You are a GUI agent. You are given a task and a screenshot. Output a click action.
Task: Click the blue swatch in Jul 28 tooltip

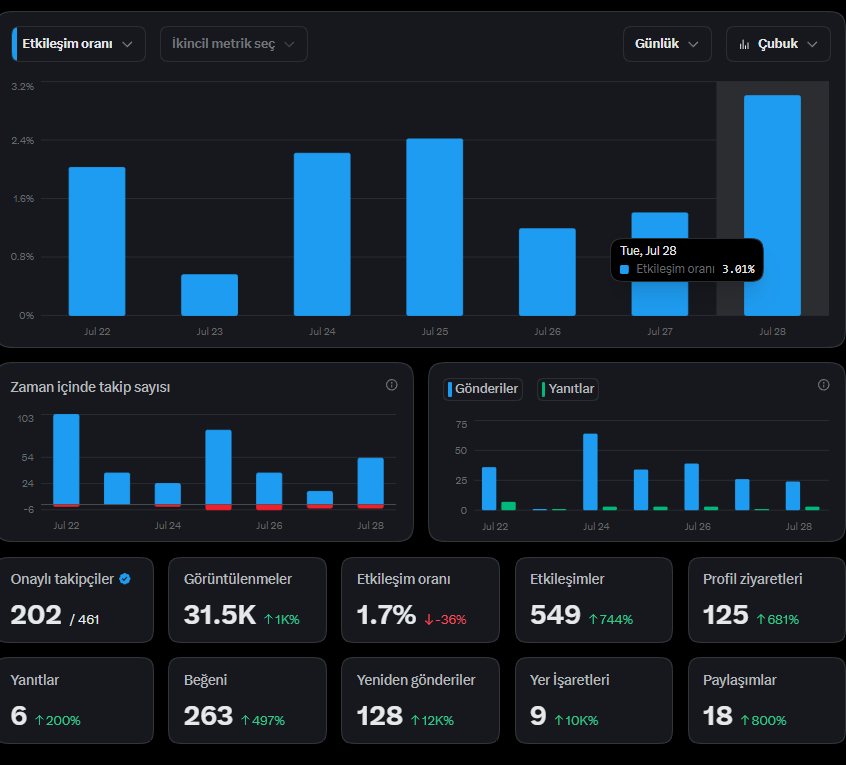pyautogui.click(x=624, y=269)
